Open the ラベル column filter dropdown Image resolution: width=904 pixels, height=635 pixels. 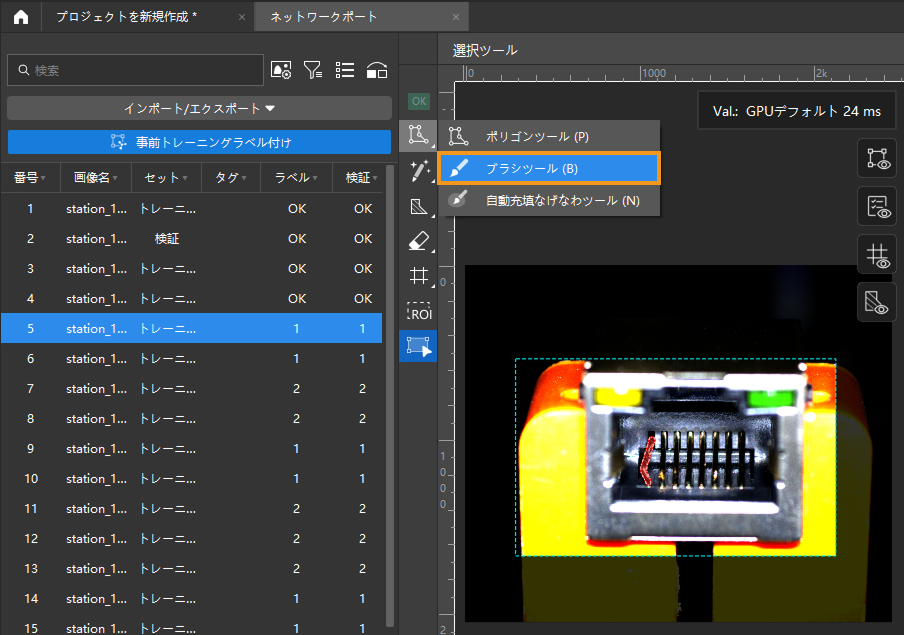(313, 178)
